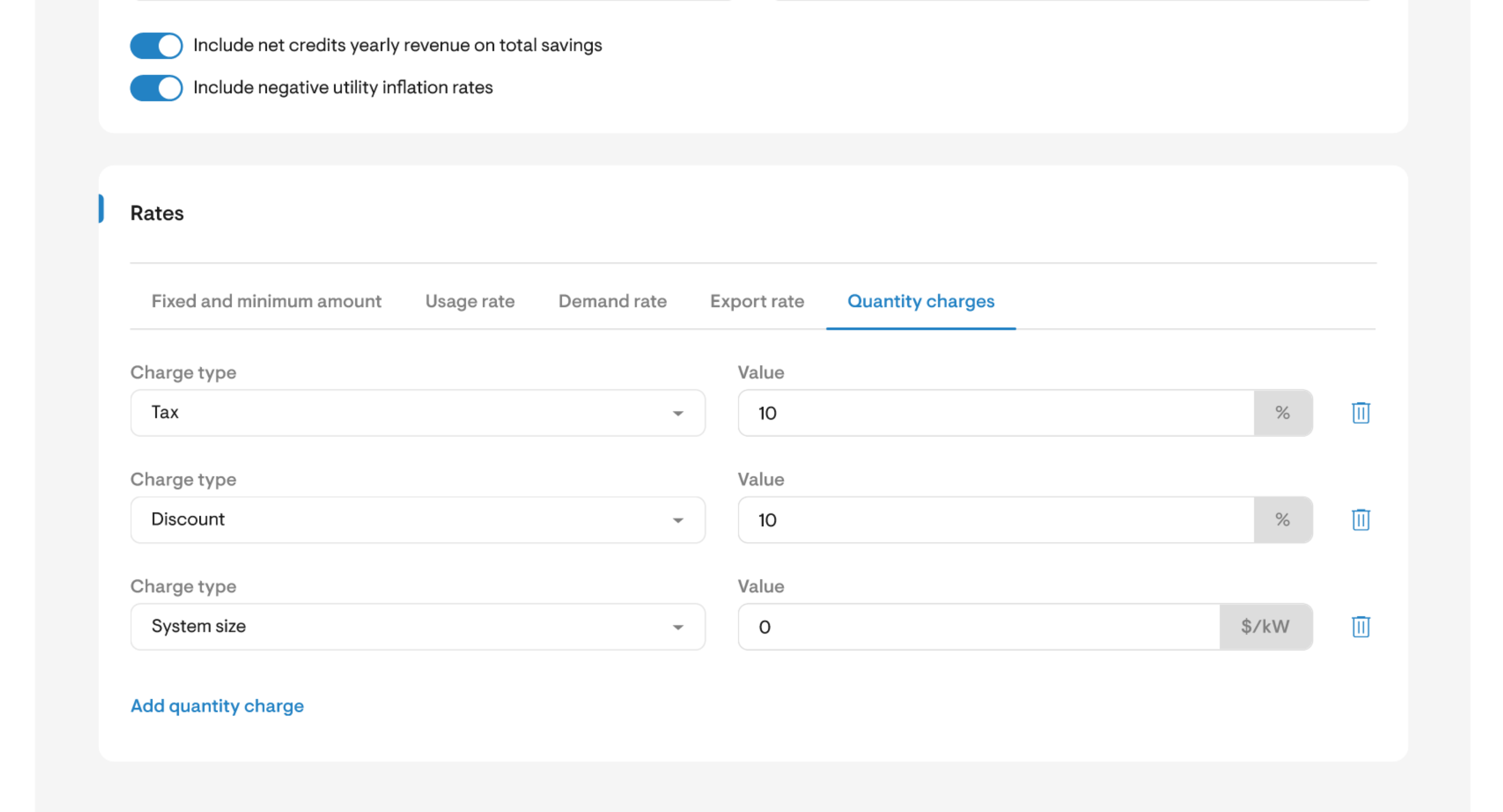Expand the Discount charge type dropdown
This screenshot has width=1503, height=812.
(x=418, y=520)
